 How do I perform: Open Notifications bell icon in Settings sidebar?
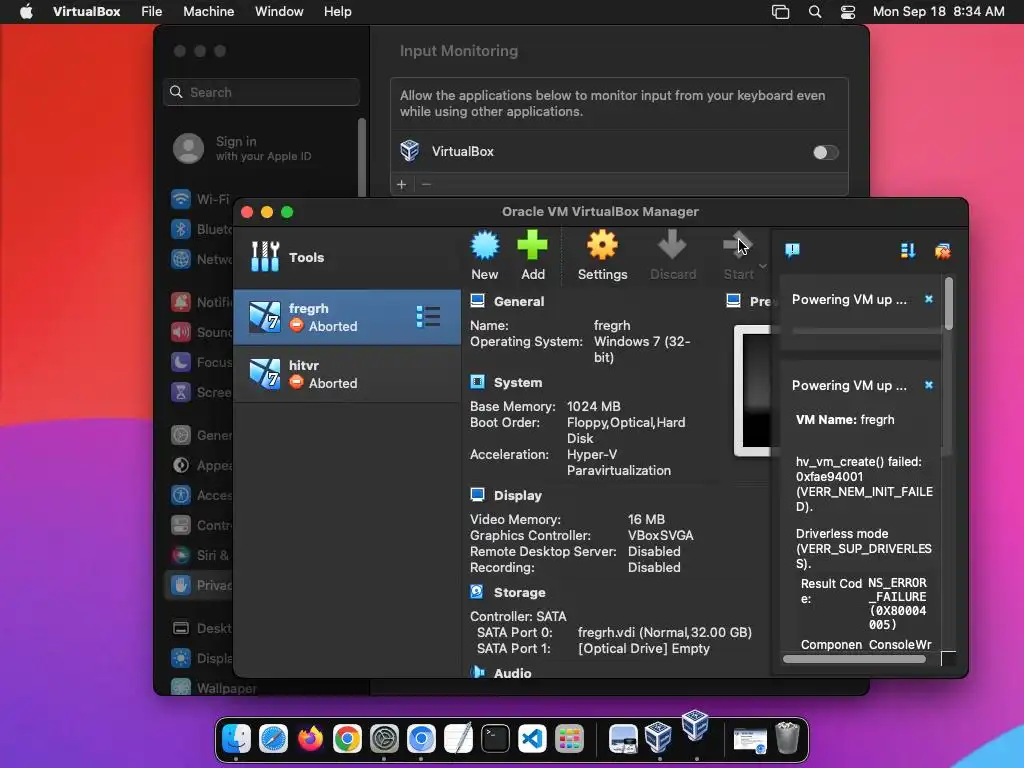(x=181, y=302)
